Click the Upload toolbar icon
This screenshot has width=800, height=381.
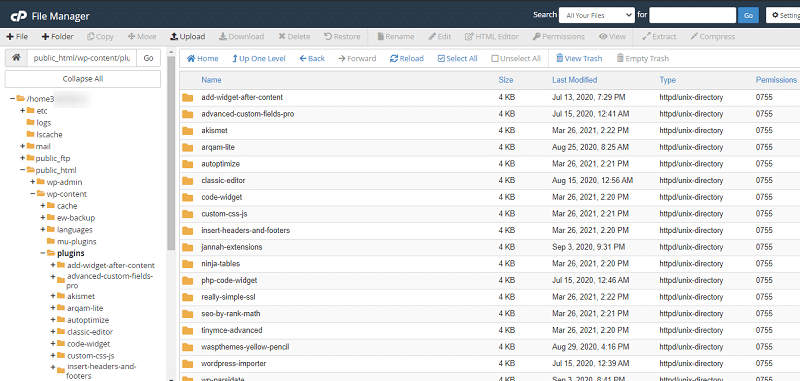pyautogui.click(x=173, y=37)
